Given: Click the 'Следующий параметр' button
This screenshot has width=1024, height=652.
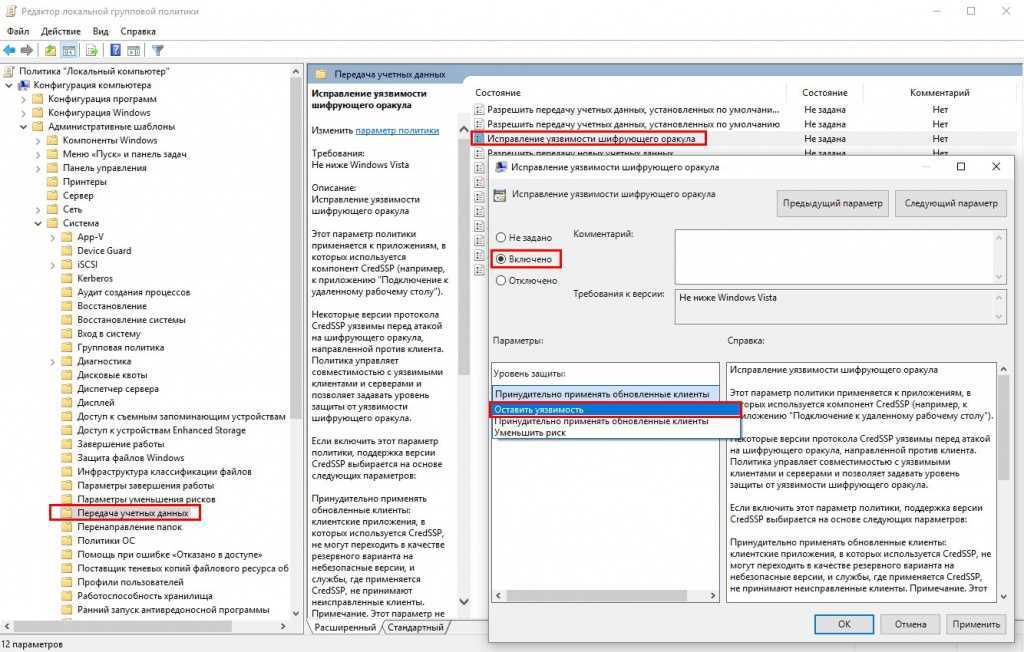Looking at the screenshot, I should tap(950, 203).
